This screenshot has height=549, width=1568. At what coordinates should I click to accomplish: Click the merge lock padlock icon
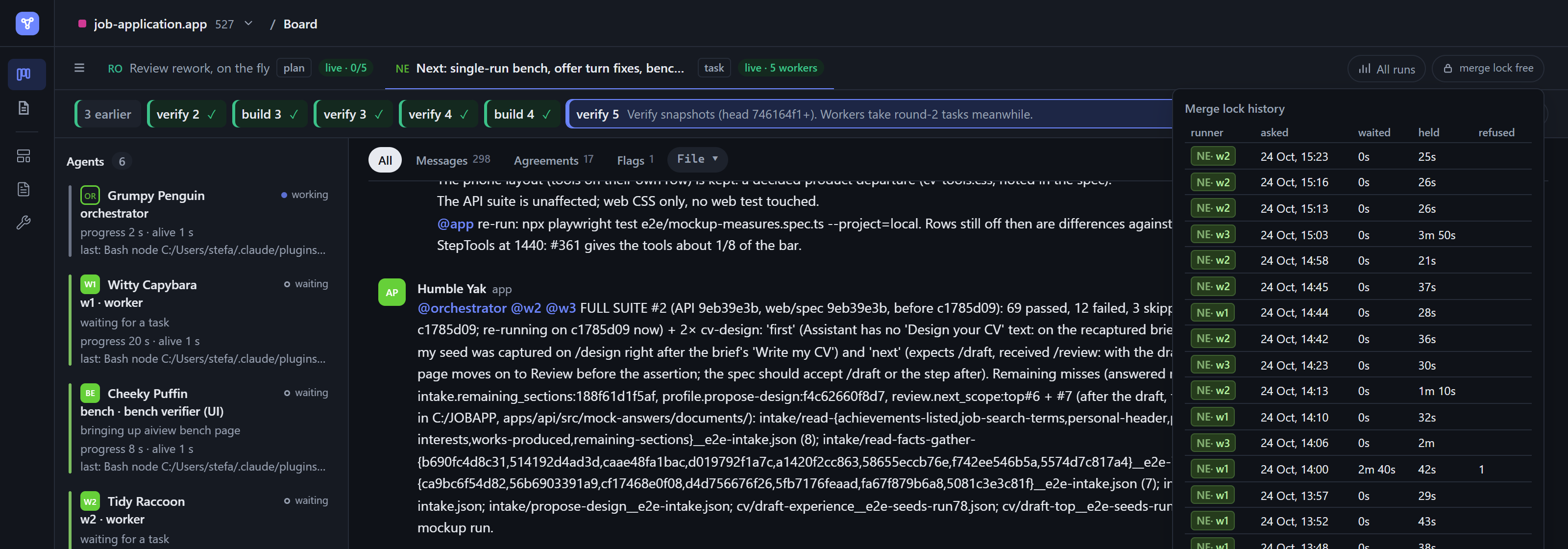click(x=1448, y=68)
